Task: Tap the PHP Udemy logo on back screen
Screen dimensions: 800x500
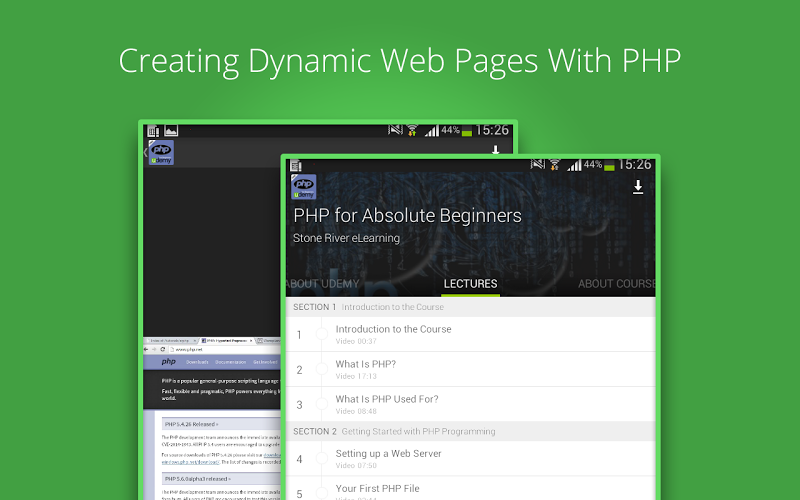Action: 160,153
